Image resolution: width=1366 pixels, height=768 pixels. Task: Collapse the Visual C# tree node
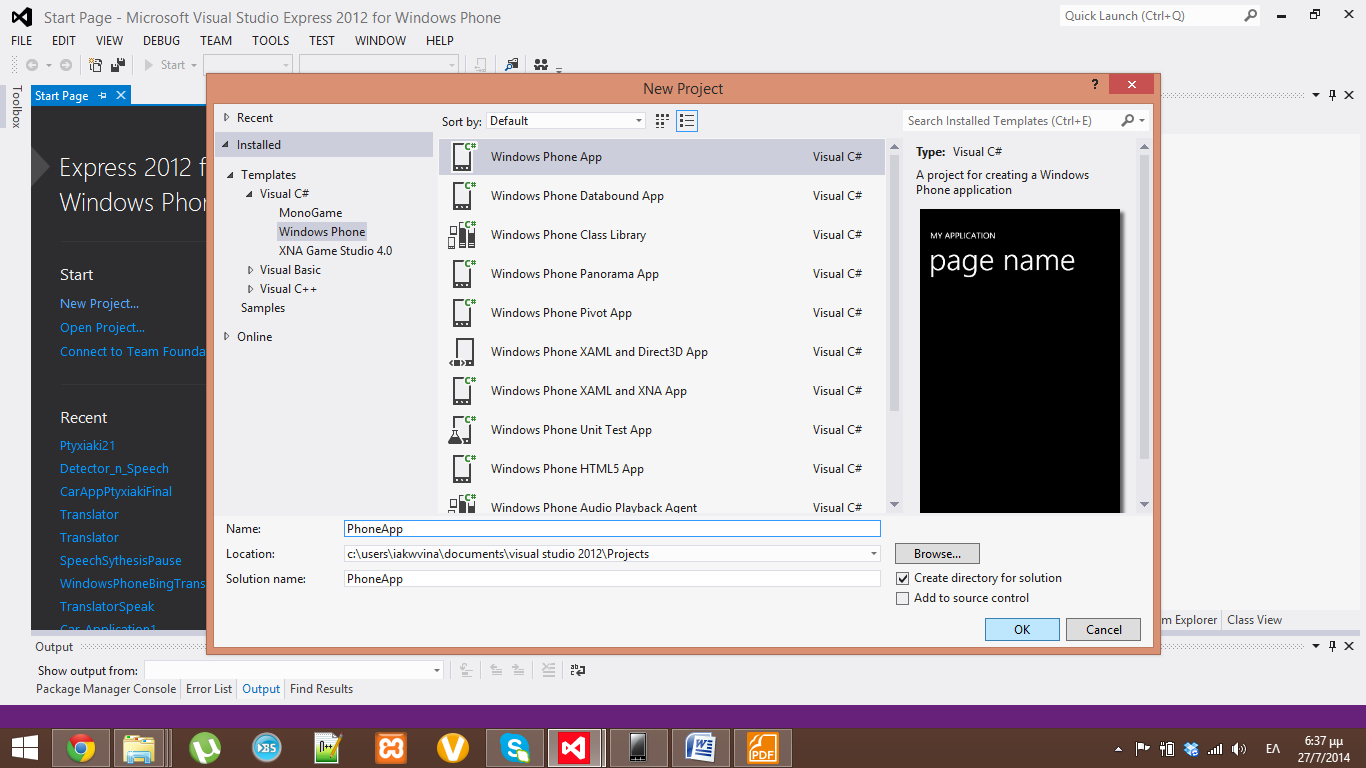pos(250,194)
